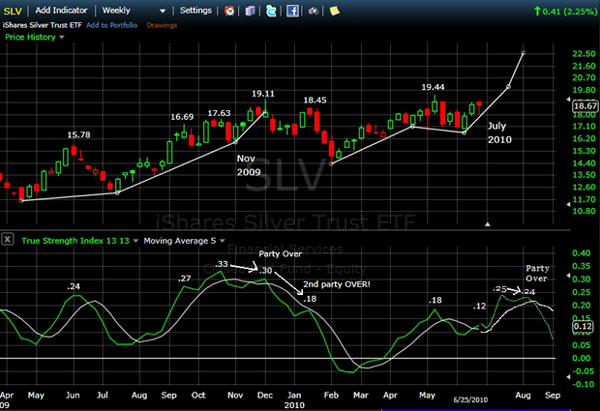The height and width of the screenshot is (411, 600).
Task: Click the Aug month axis label at right
Action: [523, 395]
